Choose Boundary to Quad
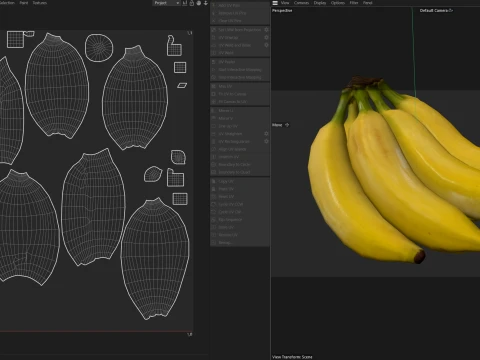This screenshot has height=360, width=480. click(x=240, y=172)
